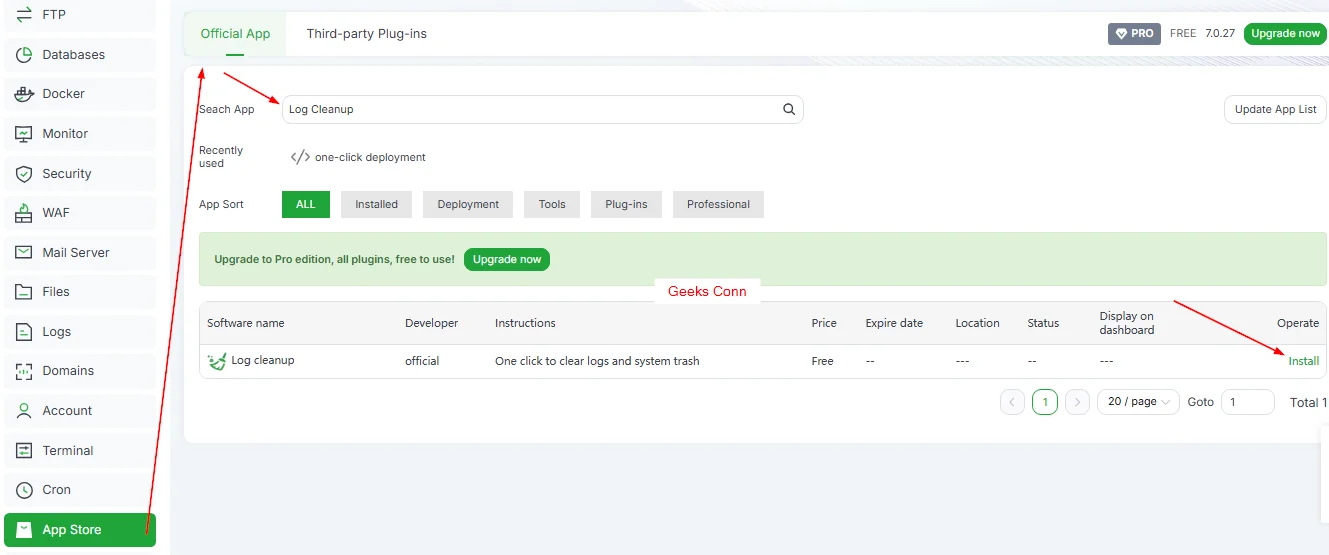The image size is (1329, 555).
Task: Click the FTP sidebar icon
Action: coord(24,15)
